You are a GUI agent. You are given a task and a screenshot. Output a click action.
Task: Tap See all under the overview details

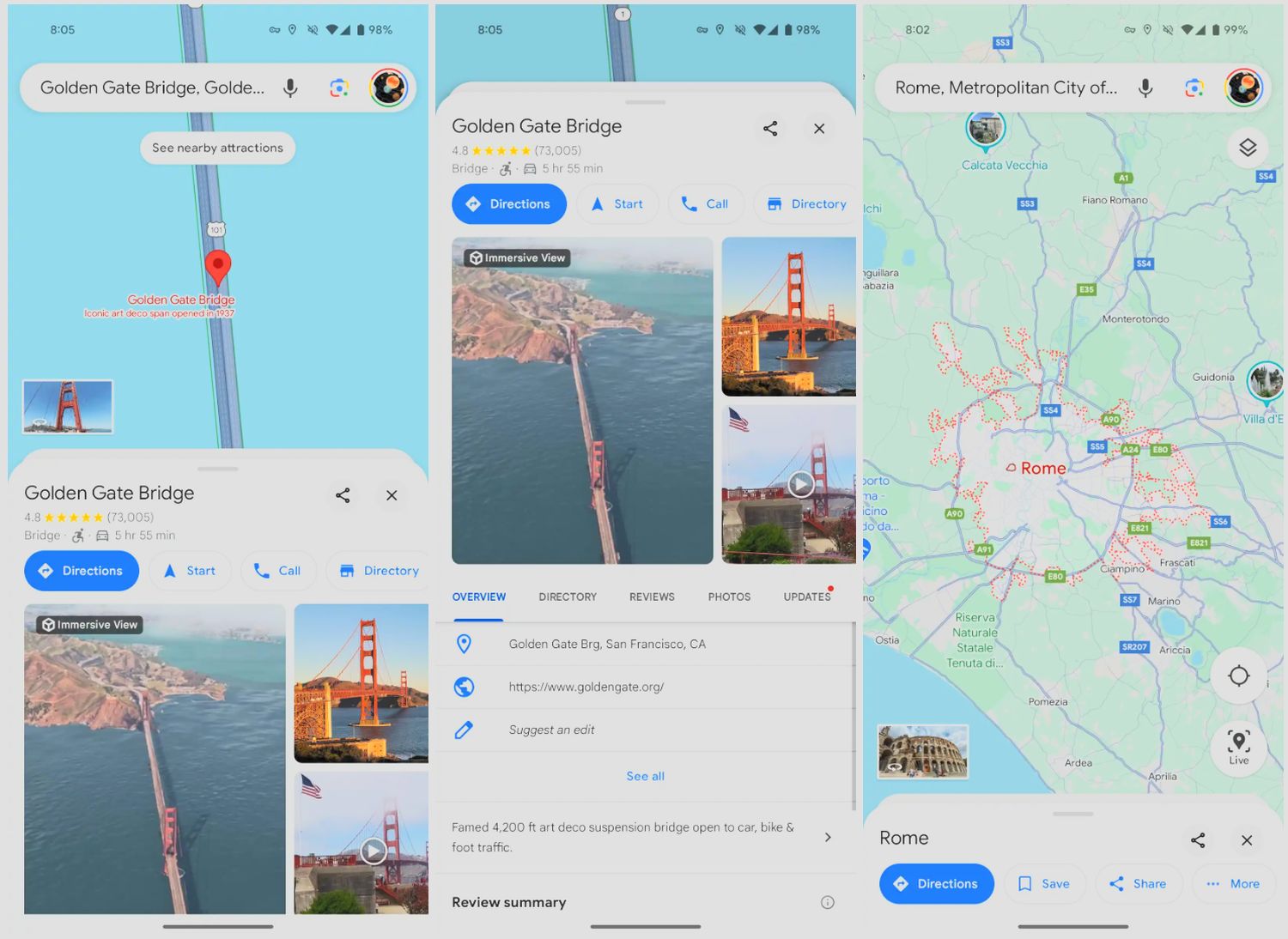645,776
